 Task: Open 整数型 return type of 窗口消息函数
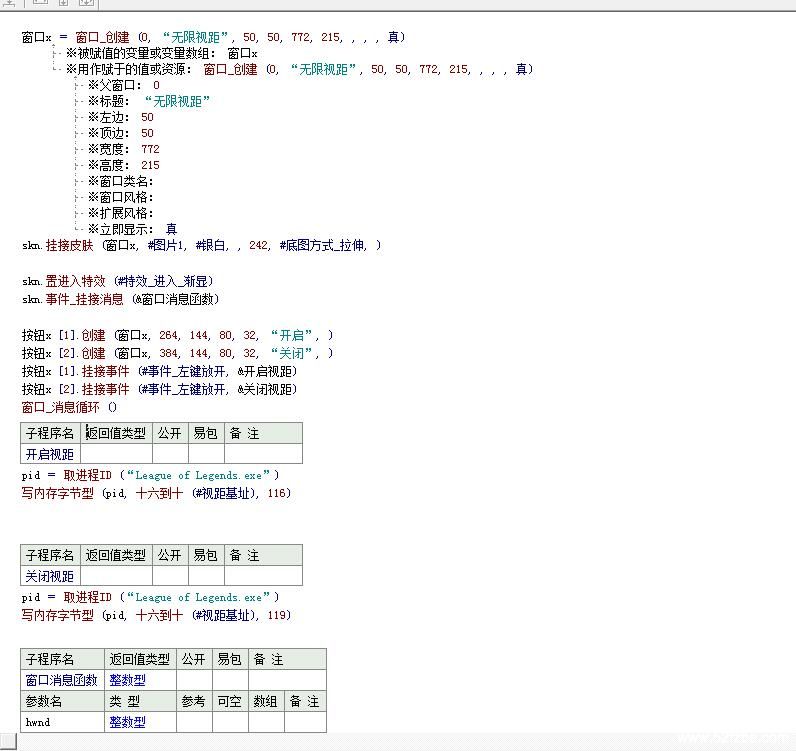click(x=127, y=680)
